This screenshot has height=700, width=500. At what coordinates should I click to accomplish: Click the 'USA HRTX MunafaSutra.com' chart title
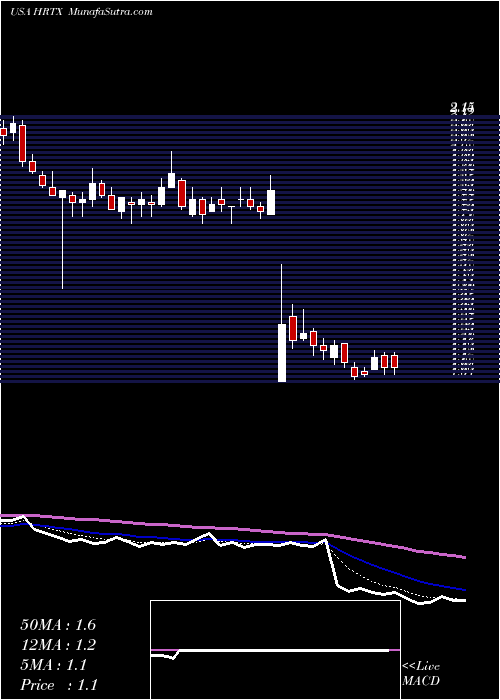pos(81,12)
